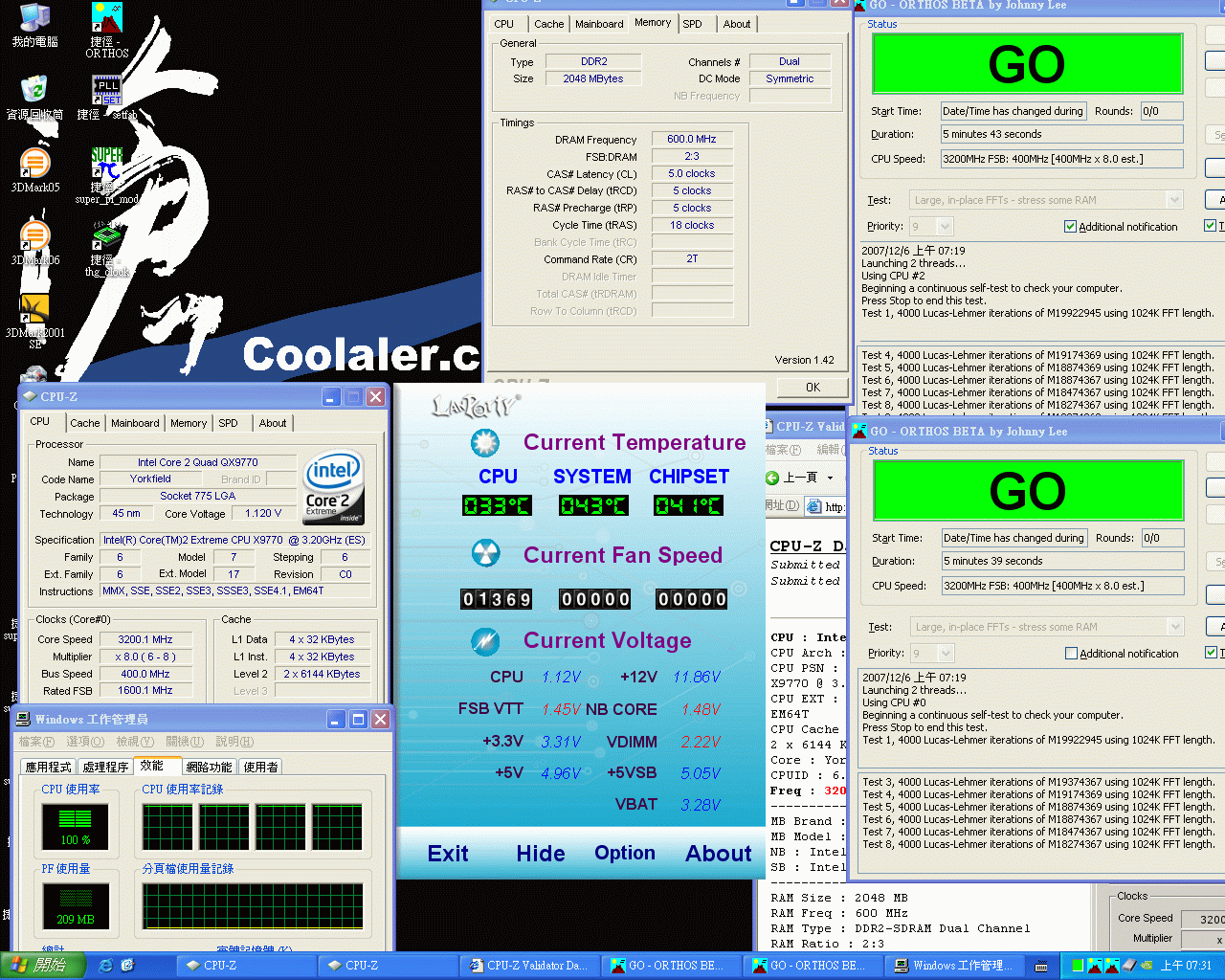Switch to Cache tab in CPU-Z processor window

84,423
